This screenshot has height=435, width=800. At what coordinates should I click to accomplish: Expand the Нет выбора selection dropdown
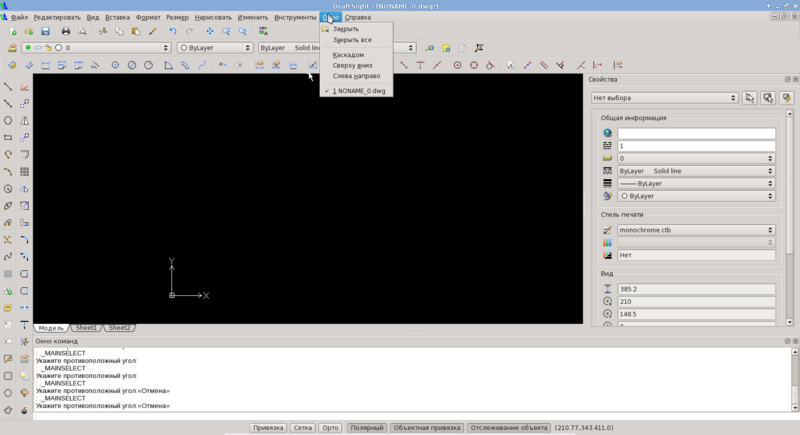click(x=665, y=98)
